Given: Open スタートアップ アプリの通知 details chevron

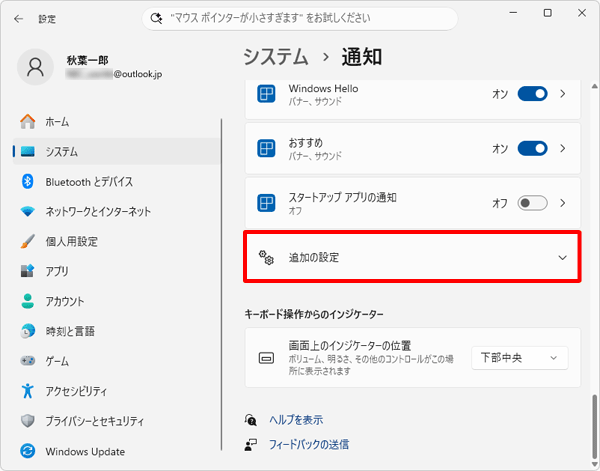Looking at the screenshot, I should pyautogui.click(x=562, y=203).
